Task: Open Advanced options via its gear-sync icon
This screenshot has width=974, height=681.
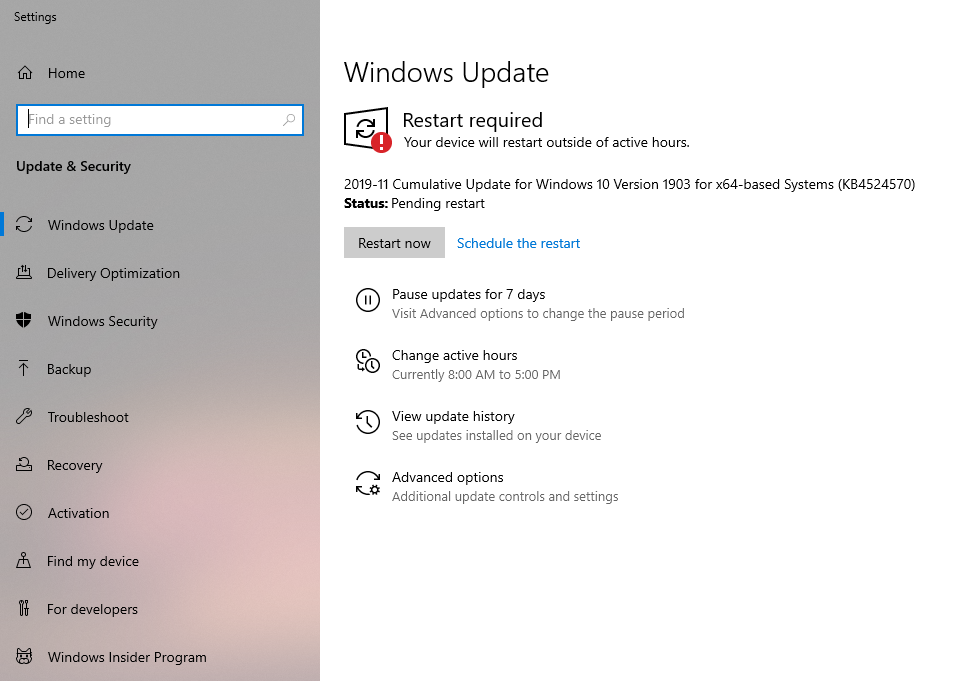Action: pos(367,483)
